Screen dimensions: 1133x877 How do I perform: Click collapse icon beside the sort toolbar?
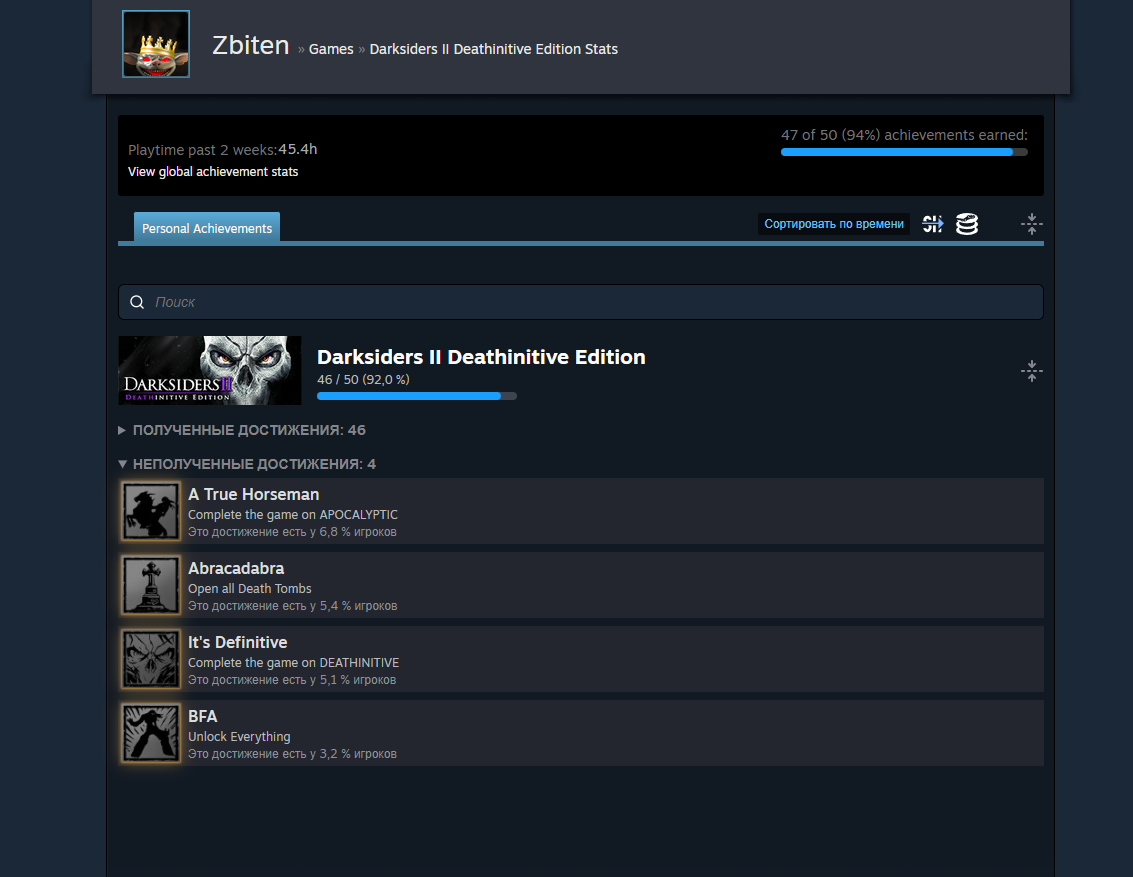pos(1032,224)
